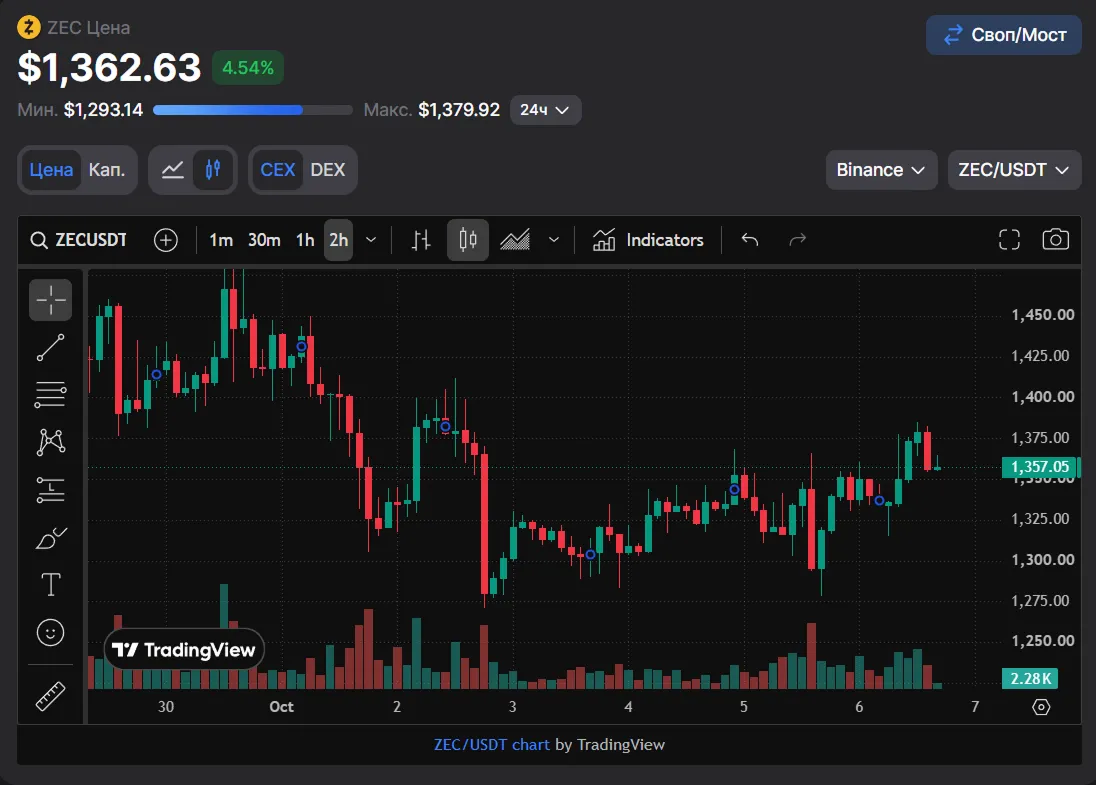Open chart settings gear near time axis

click(1041, 707)
